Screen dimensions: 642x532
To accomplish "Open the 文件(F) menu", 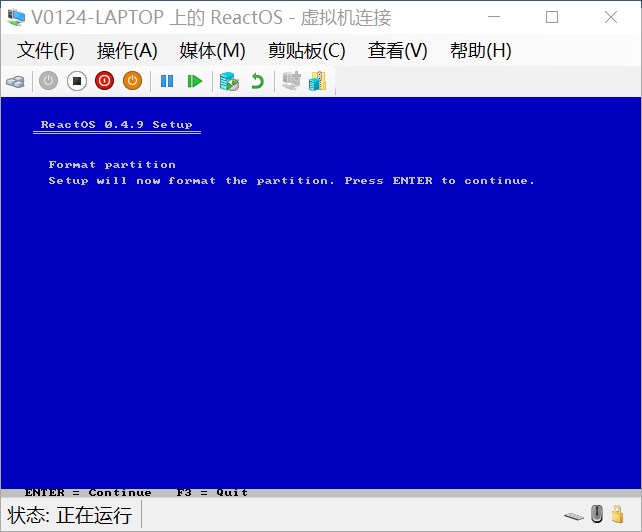I will (45, 51).
